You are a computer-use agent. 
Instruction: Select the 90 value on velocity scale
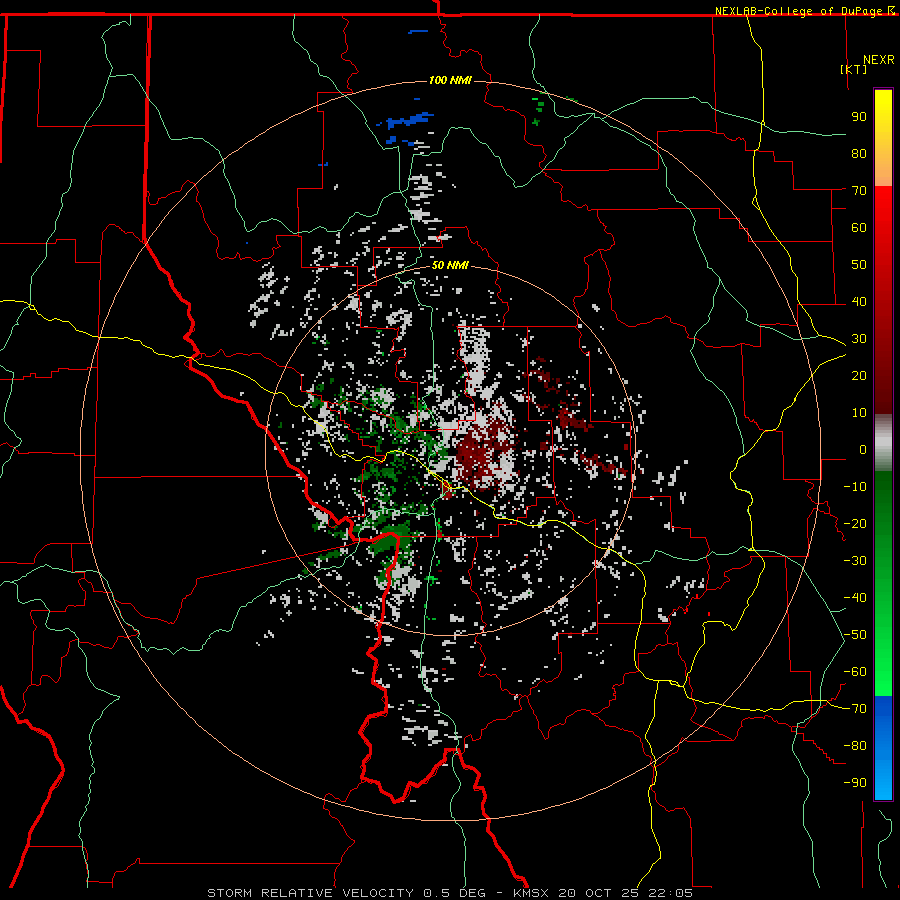pyautogui.click(x=859, y=117)
